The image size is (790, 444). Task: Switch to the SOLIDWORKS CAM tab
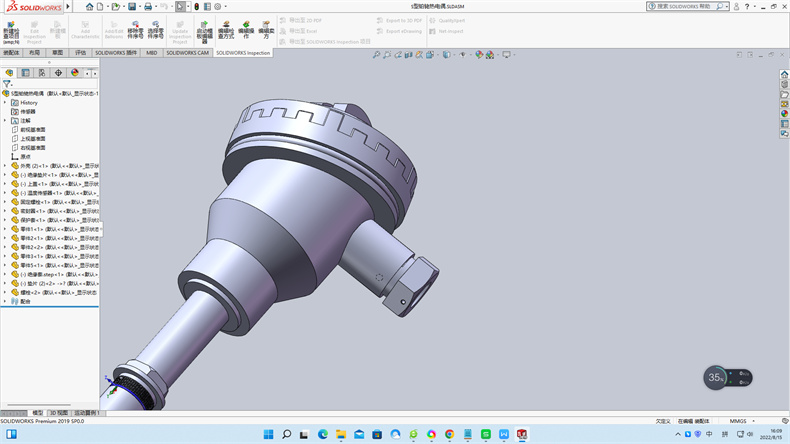[x=187, y=53]
